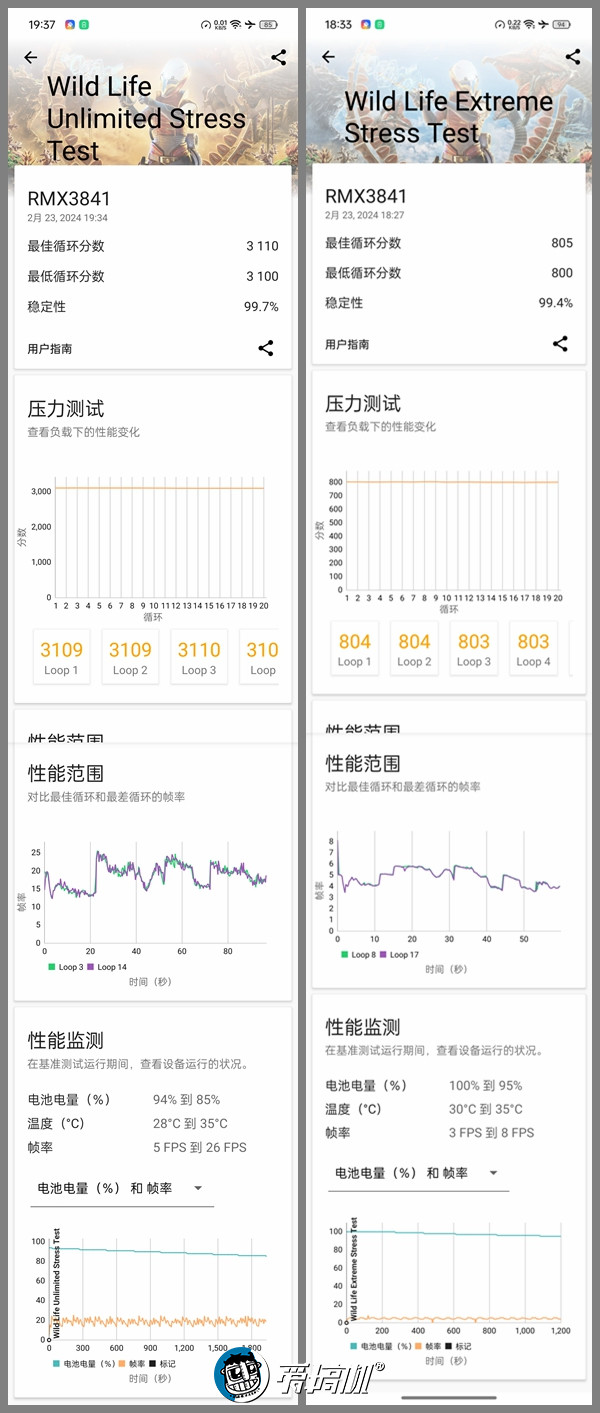Share Wild Life Unlimited result from top bar
600x1413 pixels.
click(x=279, y=58)
